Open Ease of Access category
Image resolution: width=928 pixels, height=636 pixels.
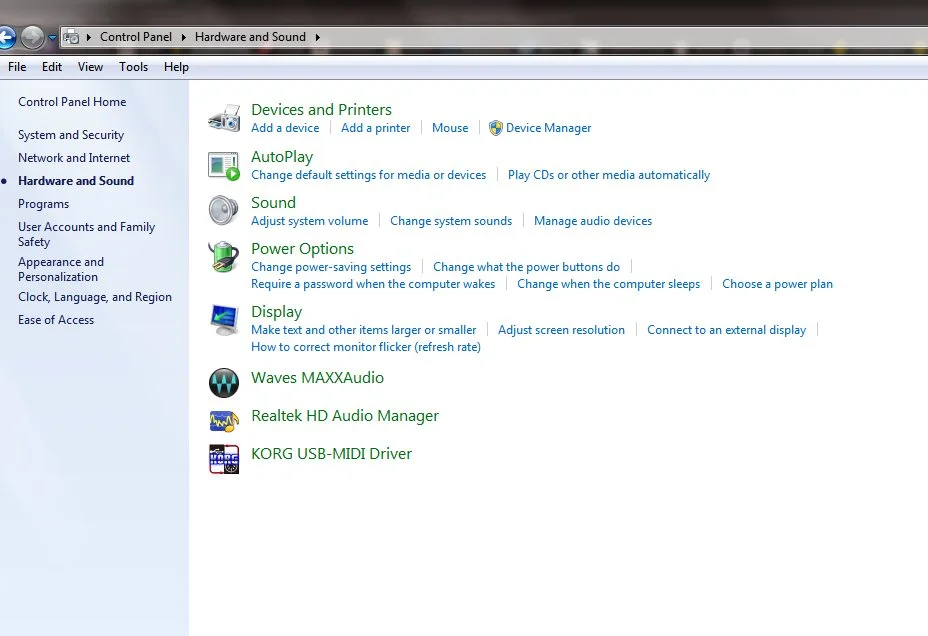(x=56, y=320)
